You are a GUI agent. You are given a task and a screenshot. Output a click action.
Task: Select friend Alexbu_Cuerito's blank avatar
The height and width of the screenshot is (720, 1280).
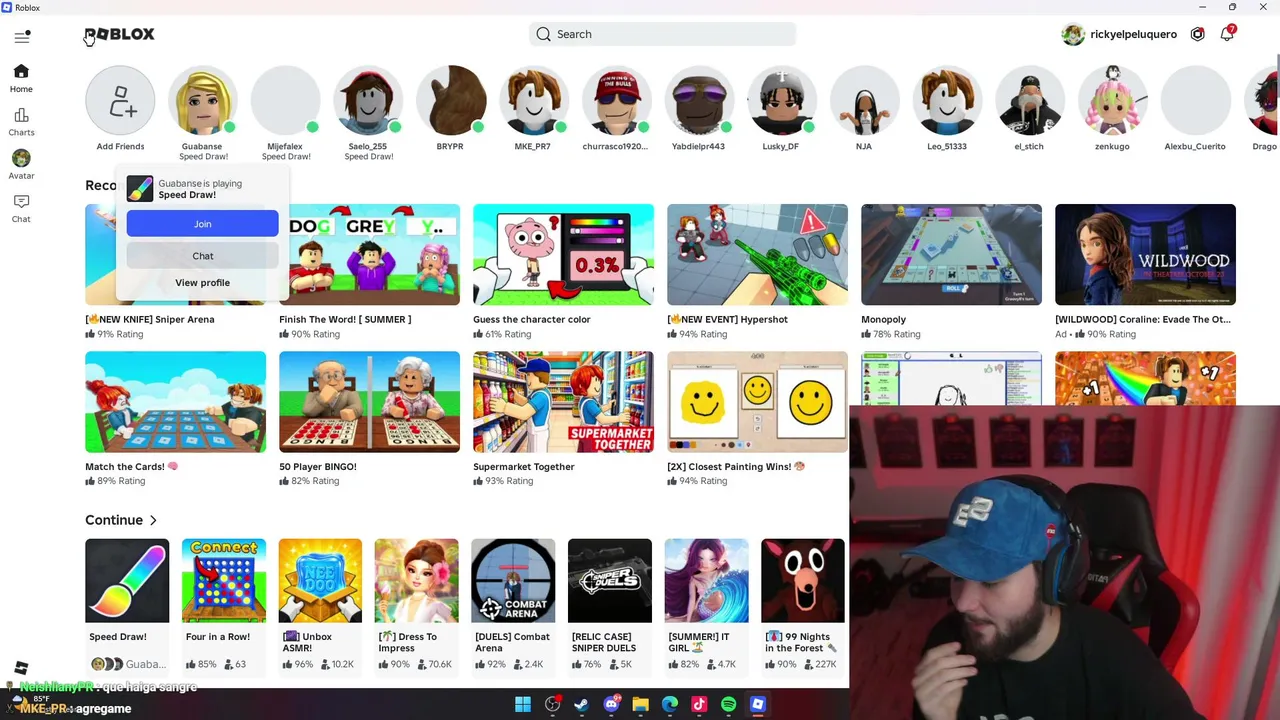(x=1196, y=100)
